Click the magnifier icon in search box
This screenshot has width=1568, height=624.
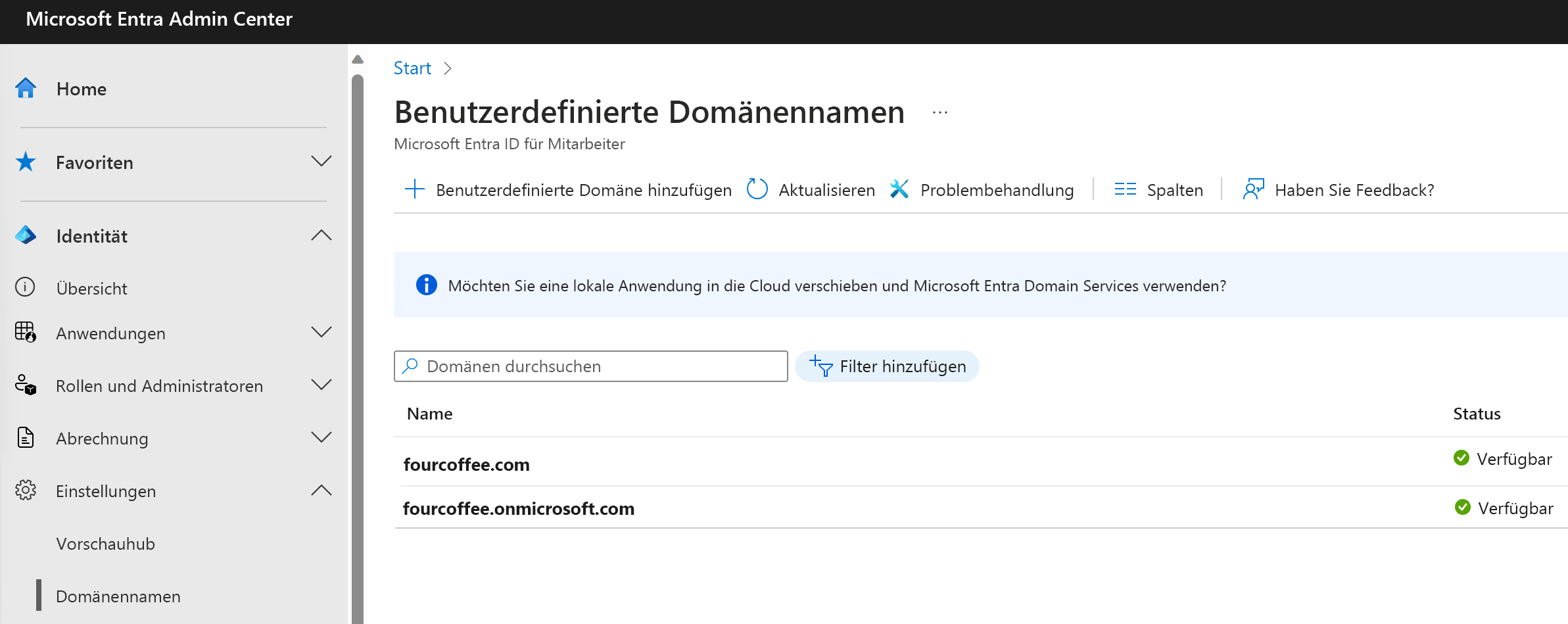(x=411, y=366)
